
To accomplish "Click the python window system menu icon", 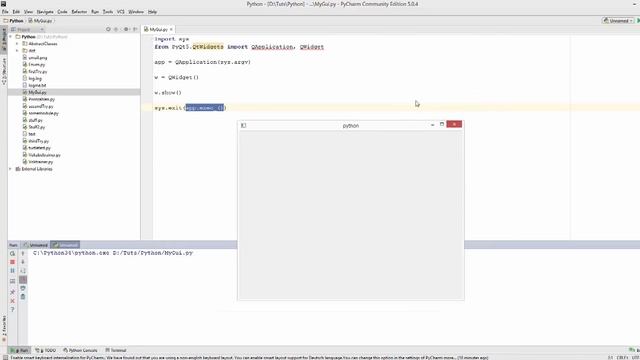I will (x=243, y=125).
